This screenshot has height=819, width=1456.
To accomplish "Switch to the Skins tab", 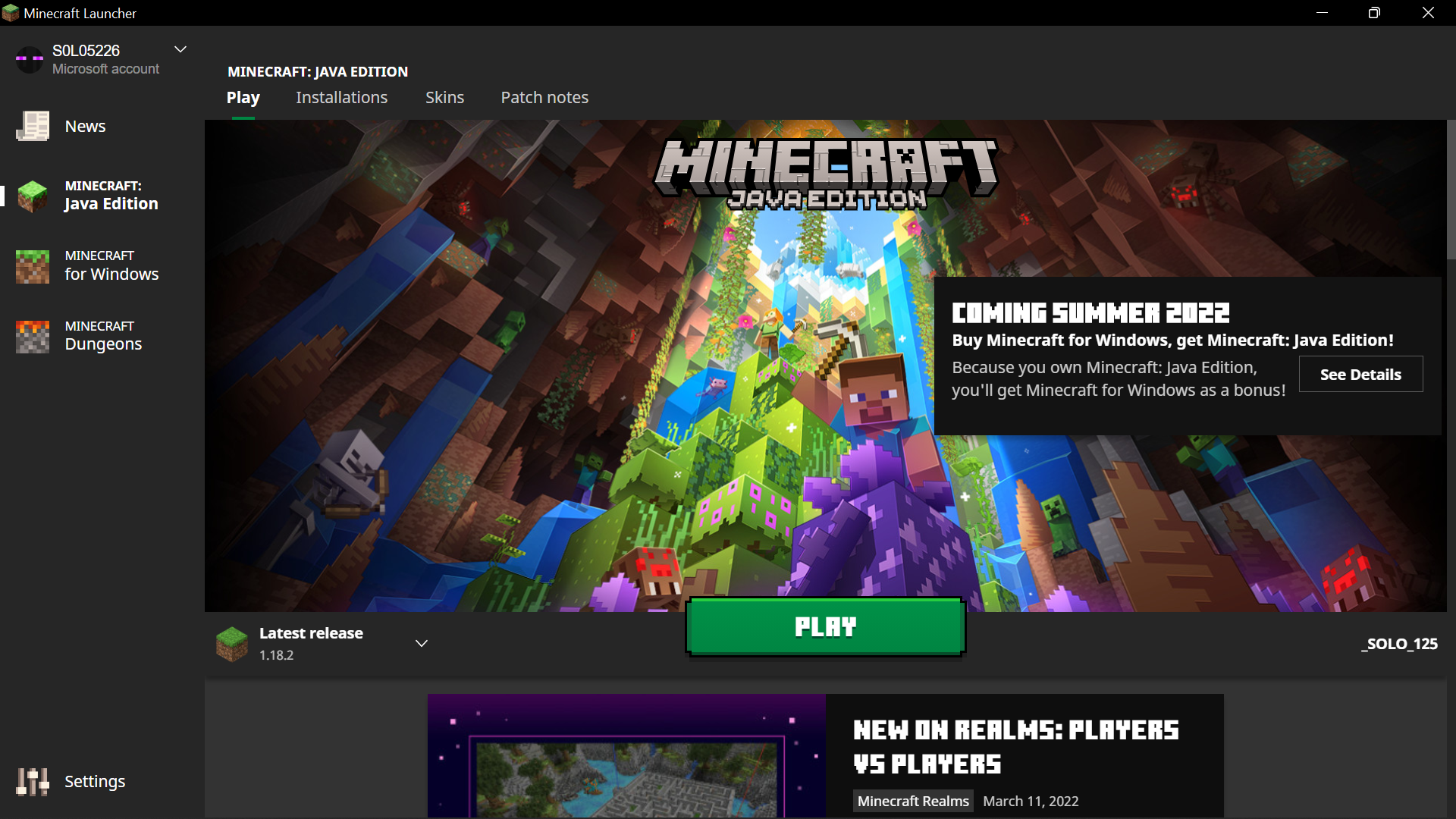I will [444, 98].
